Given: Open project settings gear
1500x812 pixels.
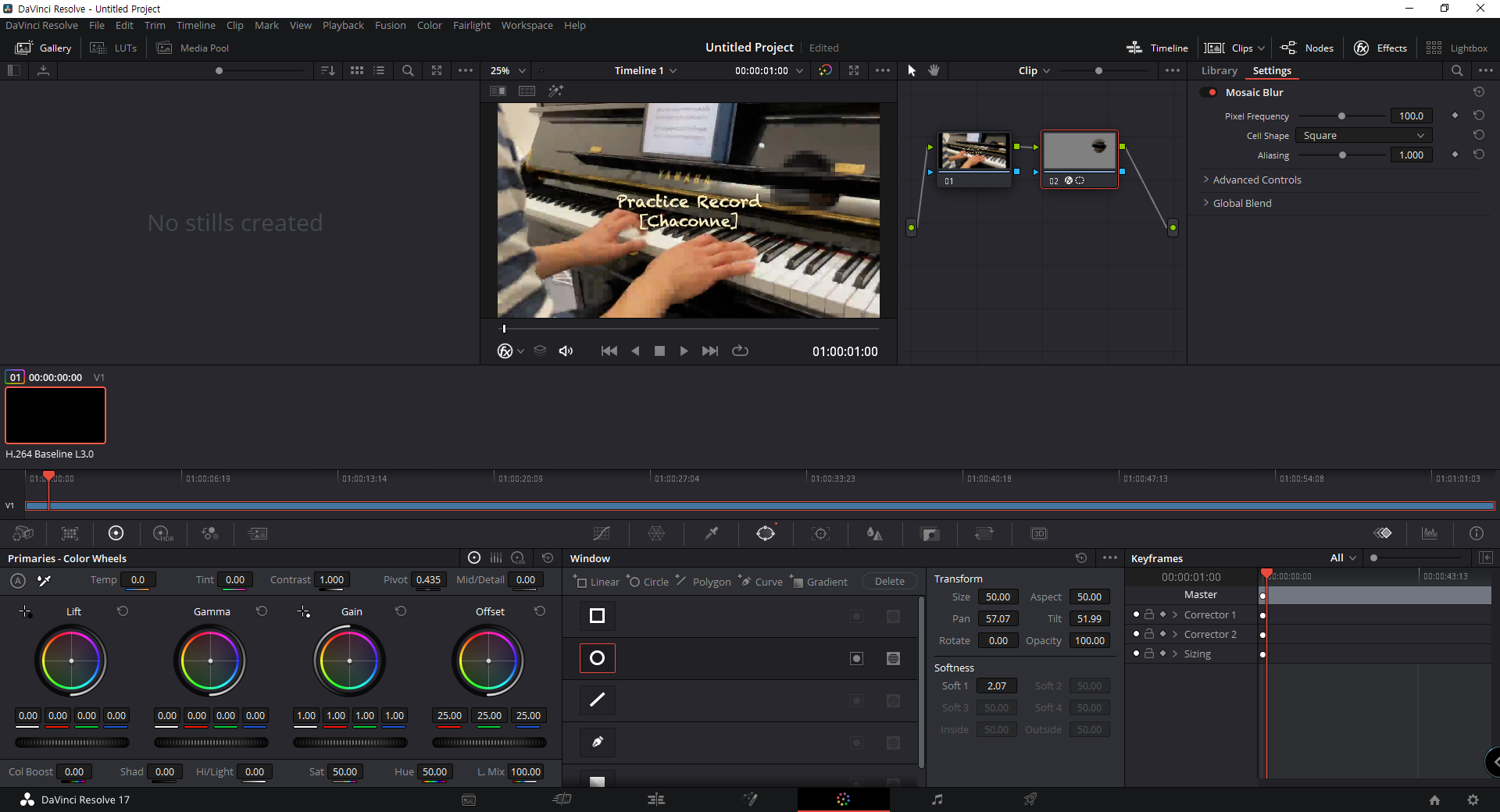Looking at the screenshot, I should (x=1473, y=800).
